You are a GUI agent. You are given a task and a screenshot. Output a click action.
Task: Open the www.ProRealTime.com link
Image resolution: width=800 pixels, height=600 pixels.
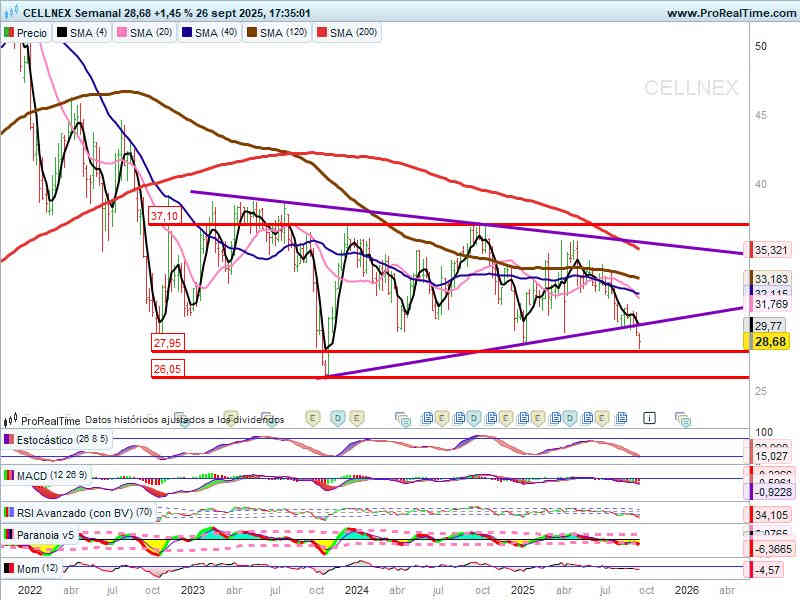point(731,13)
